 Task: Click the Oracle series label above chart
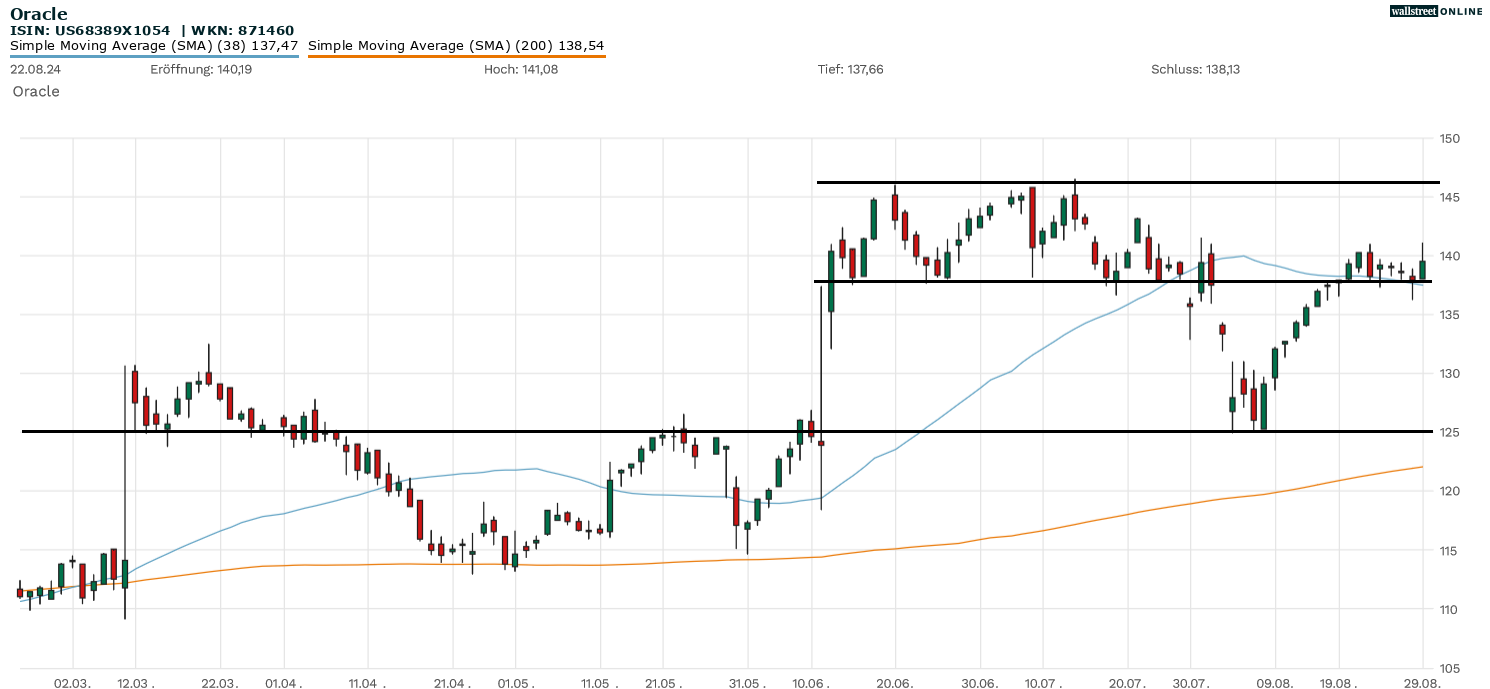coord(36,91)
